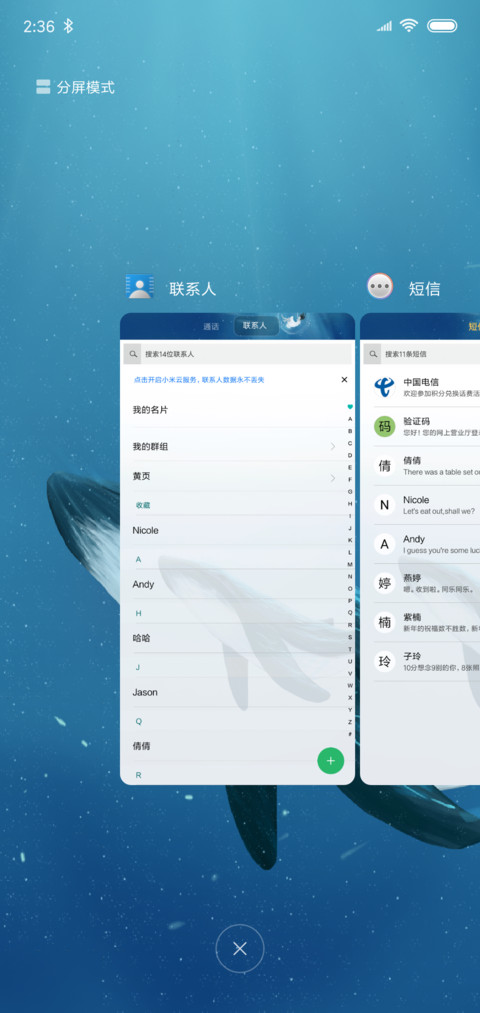The height and width of the screenshot is (1013, 480).
Task: Open the Mi Cloud service link (点击开启小米云服务)
Action: coord(198,380)
